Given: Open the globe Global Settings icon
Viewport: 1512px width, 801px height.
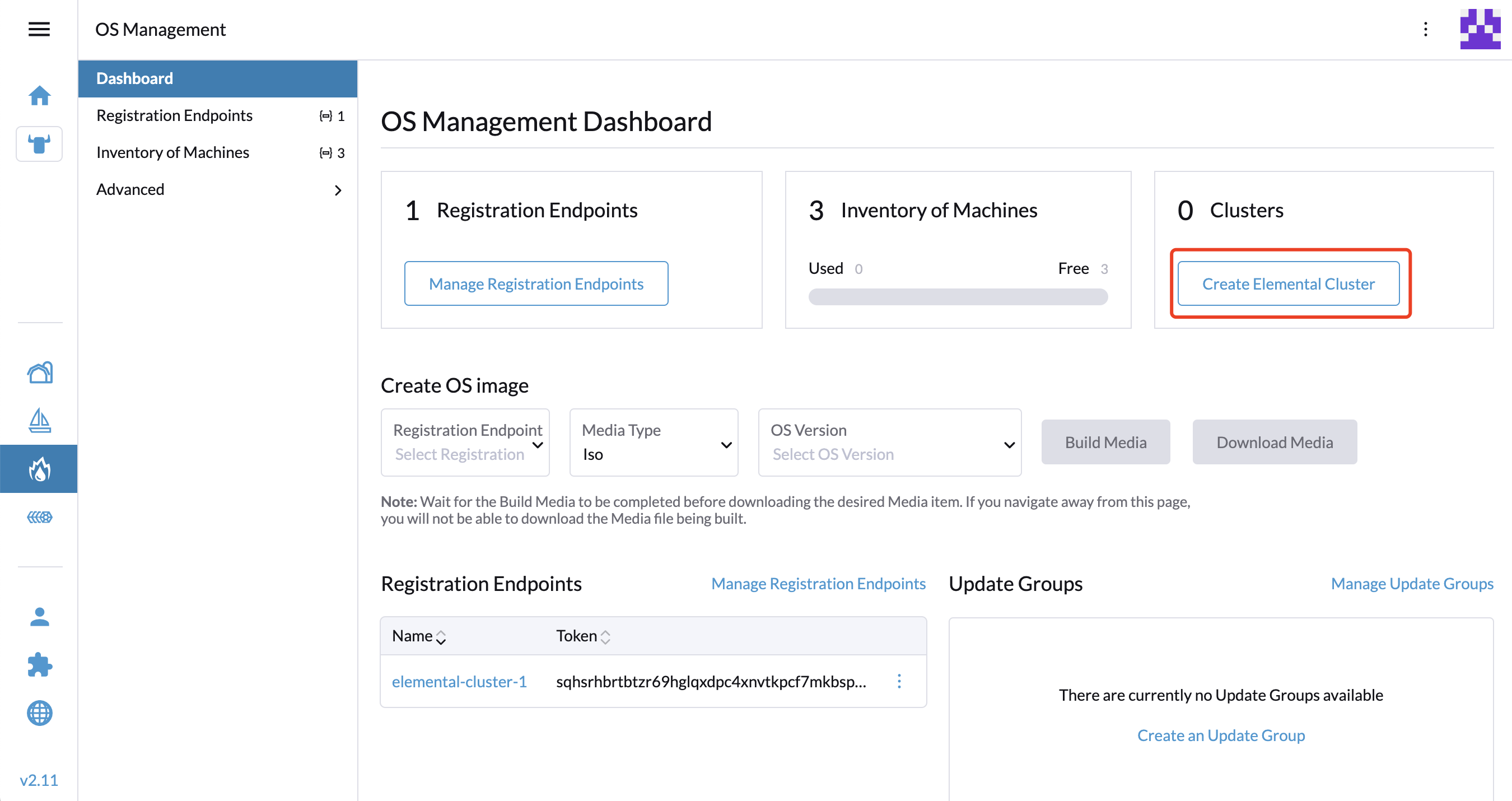Looking at the screenshot, I should click(39, 713).
